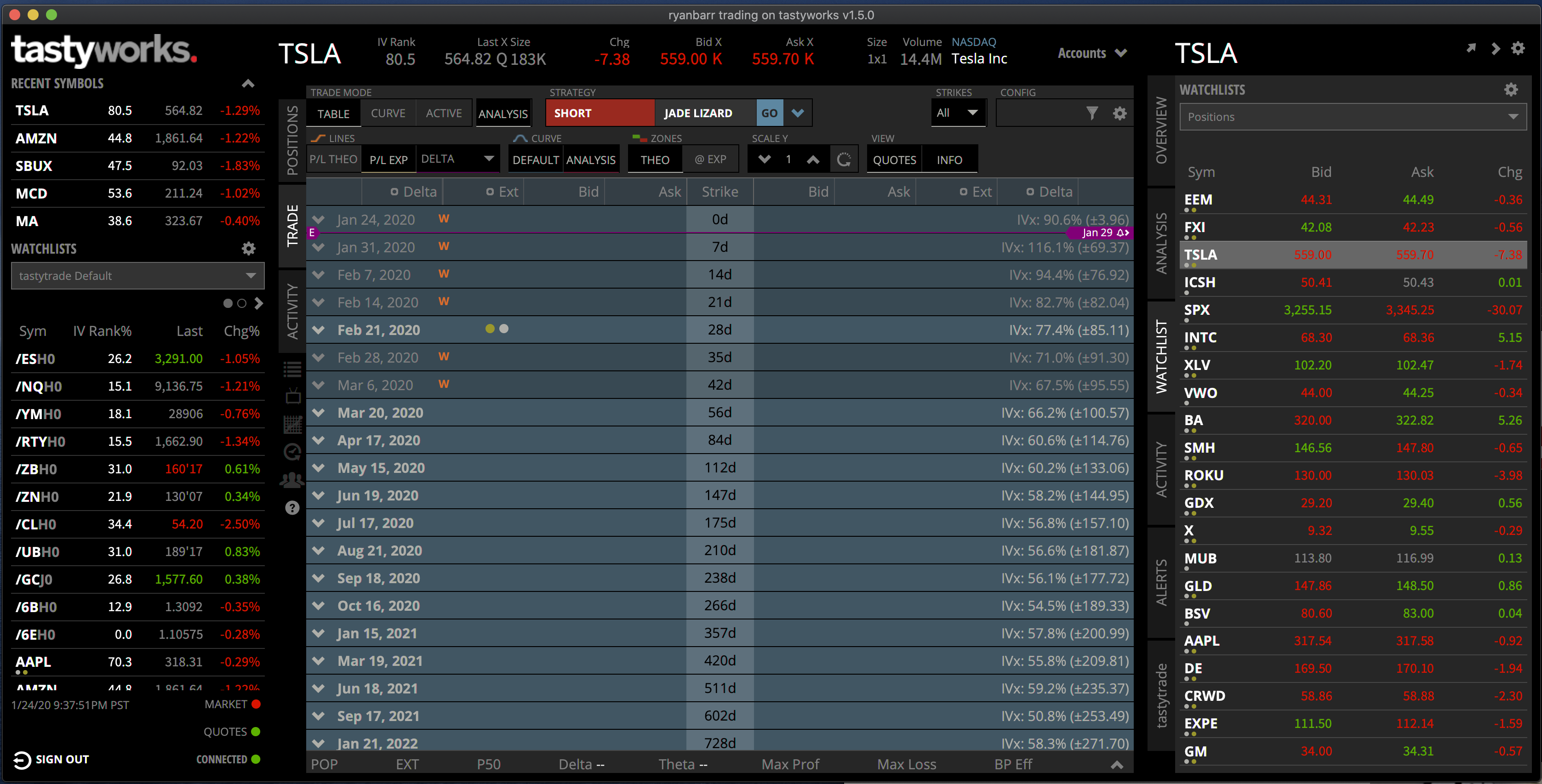Select first watchlist page dot
The height and width of the screenshot is (784, 1542).
tap(228, 303)
